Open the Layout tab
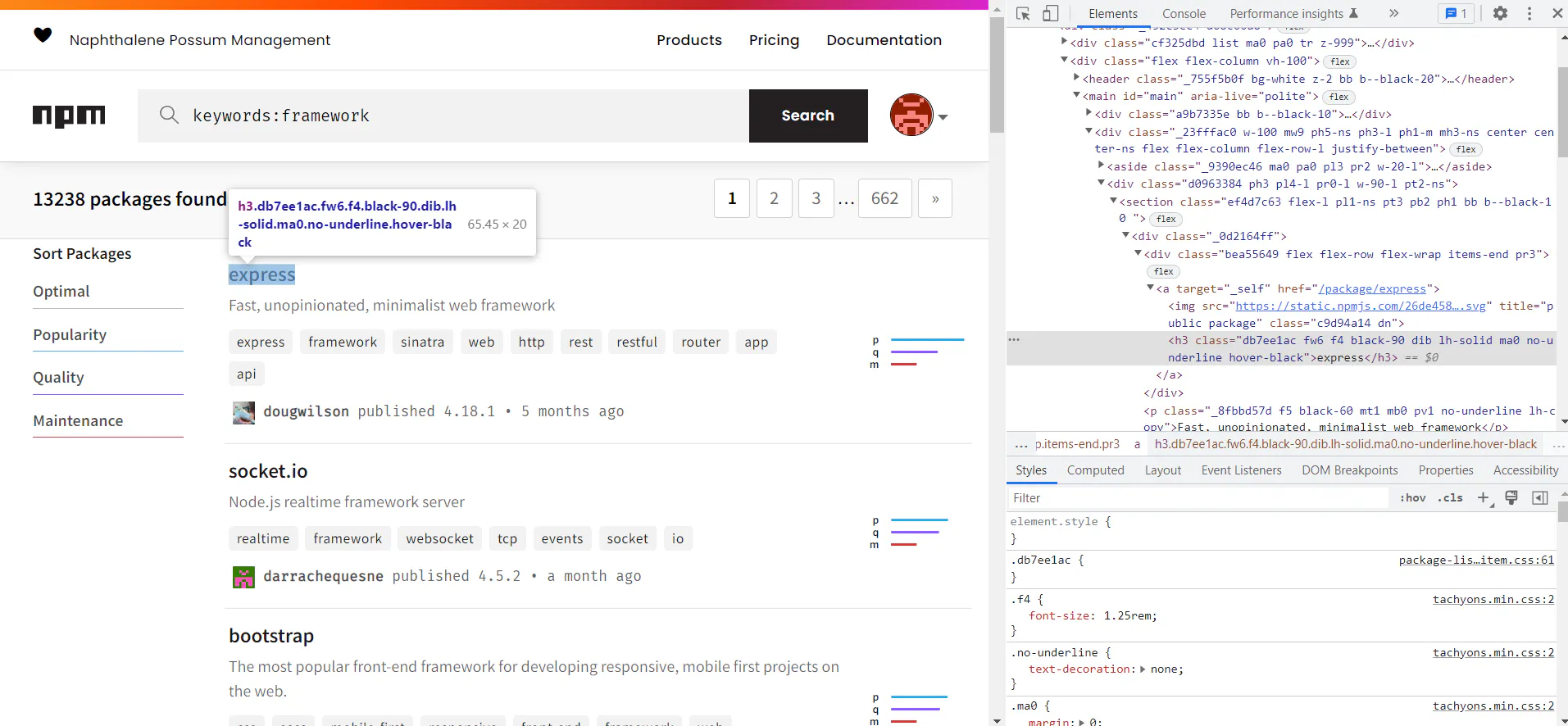This screenshot has height=726, width=1568. [x=1163, y=470]
